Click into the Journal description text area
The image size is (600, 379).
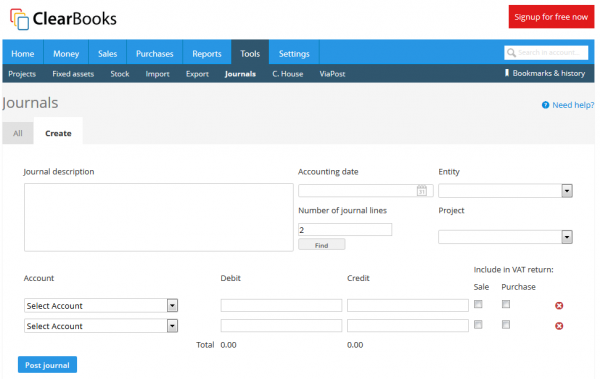click(159, 217)
